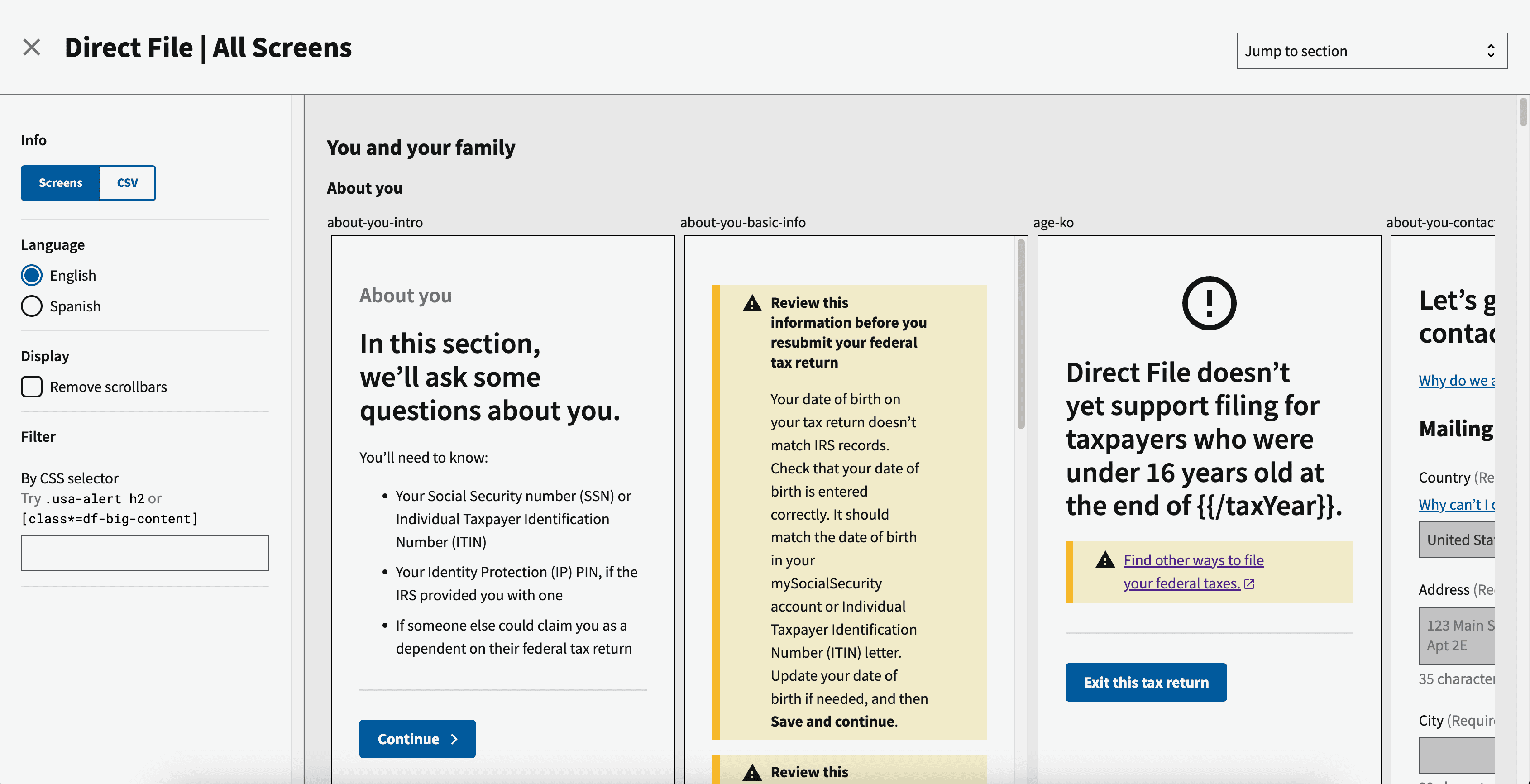
Task: Close the All Screens view with X
Action: click(x=32, y=48)
